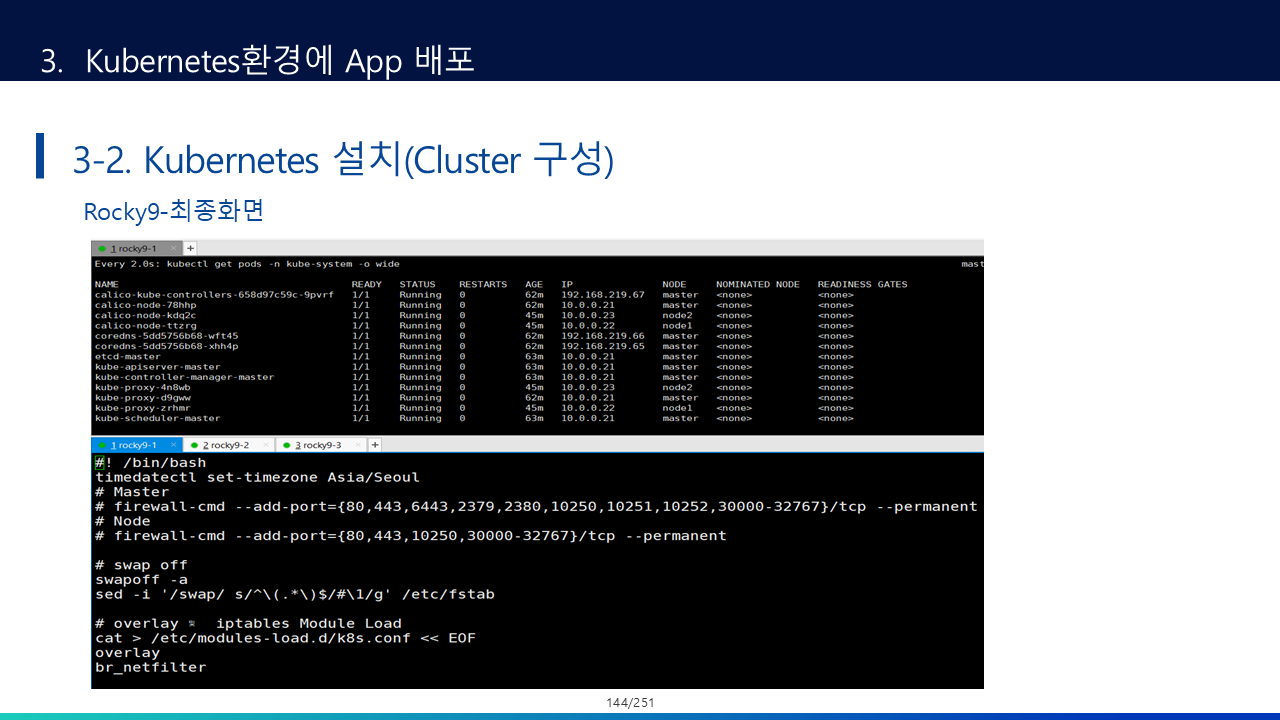Click the page number 144/251
Screen dimensions: 1280x720
pos(630,703)
